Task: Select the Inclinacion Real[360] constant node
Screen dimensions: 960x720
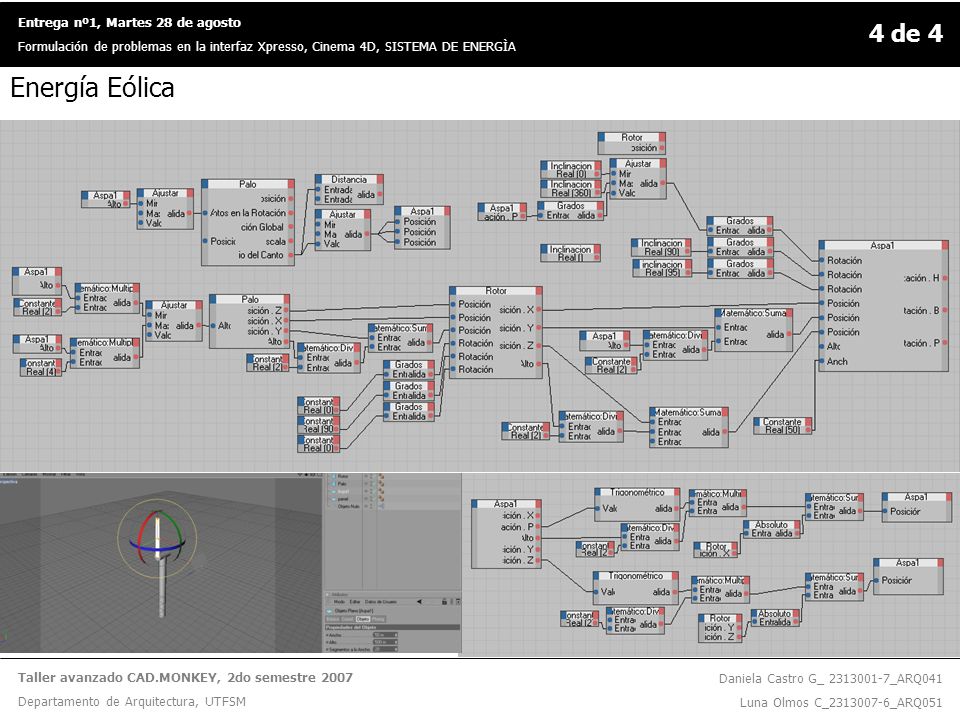Action: pos(571,188)
